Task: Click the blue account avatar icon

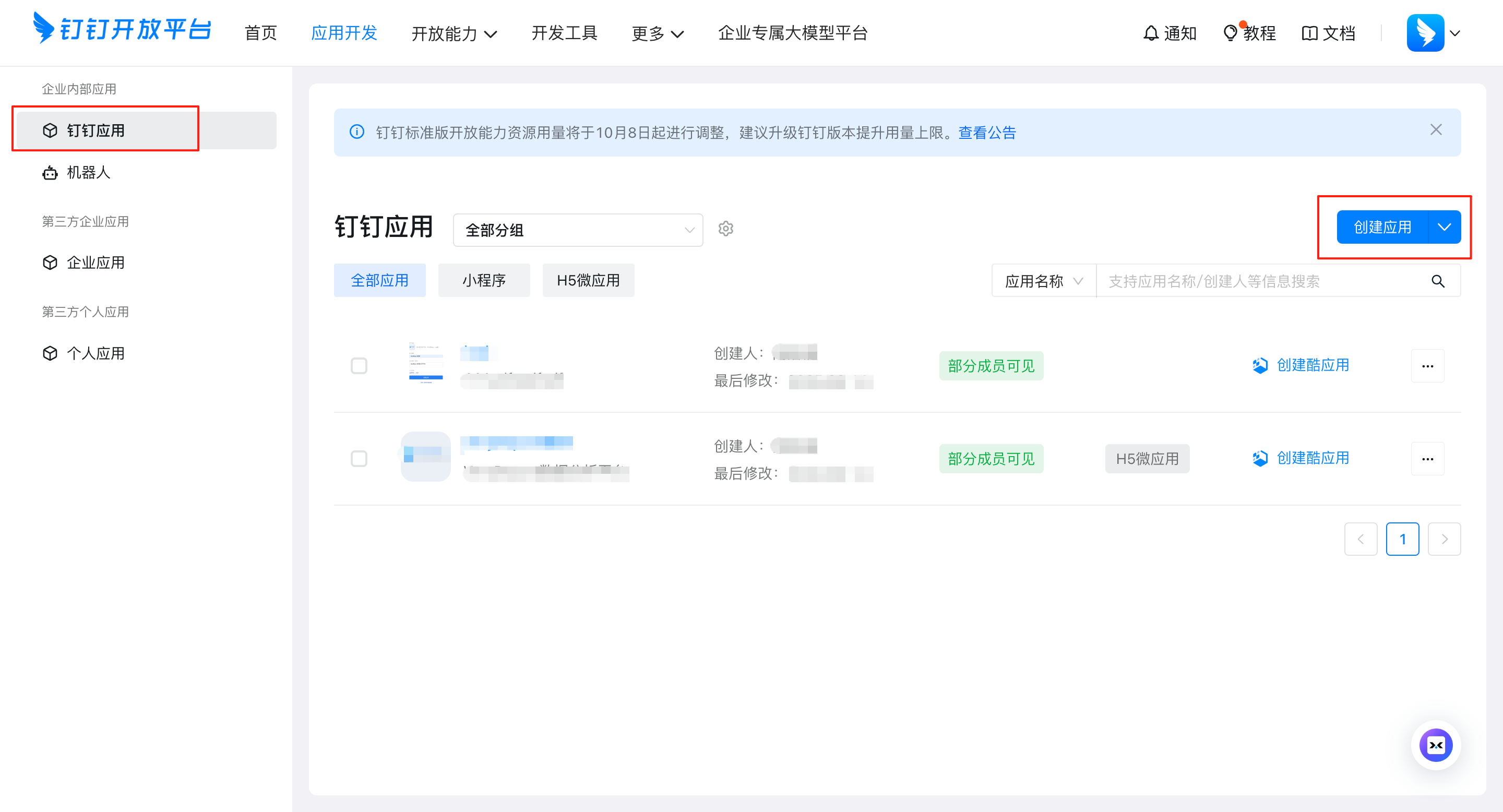Action: (x=1425, y=33)
